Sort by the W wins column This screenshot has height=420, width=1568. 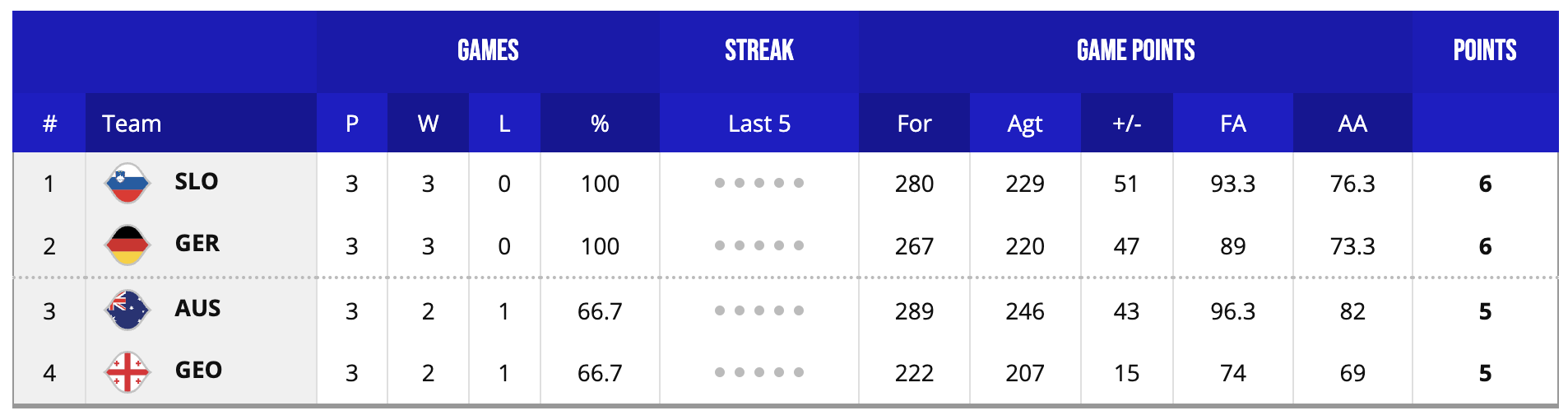pos(428,124)
